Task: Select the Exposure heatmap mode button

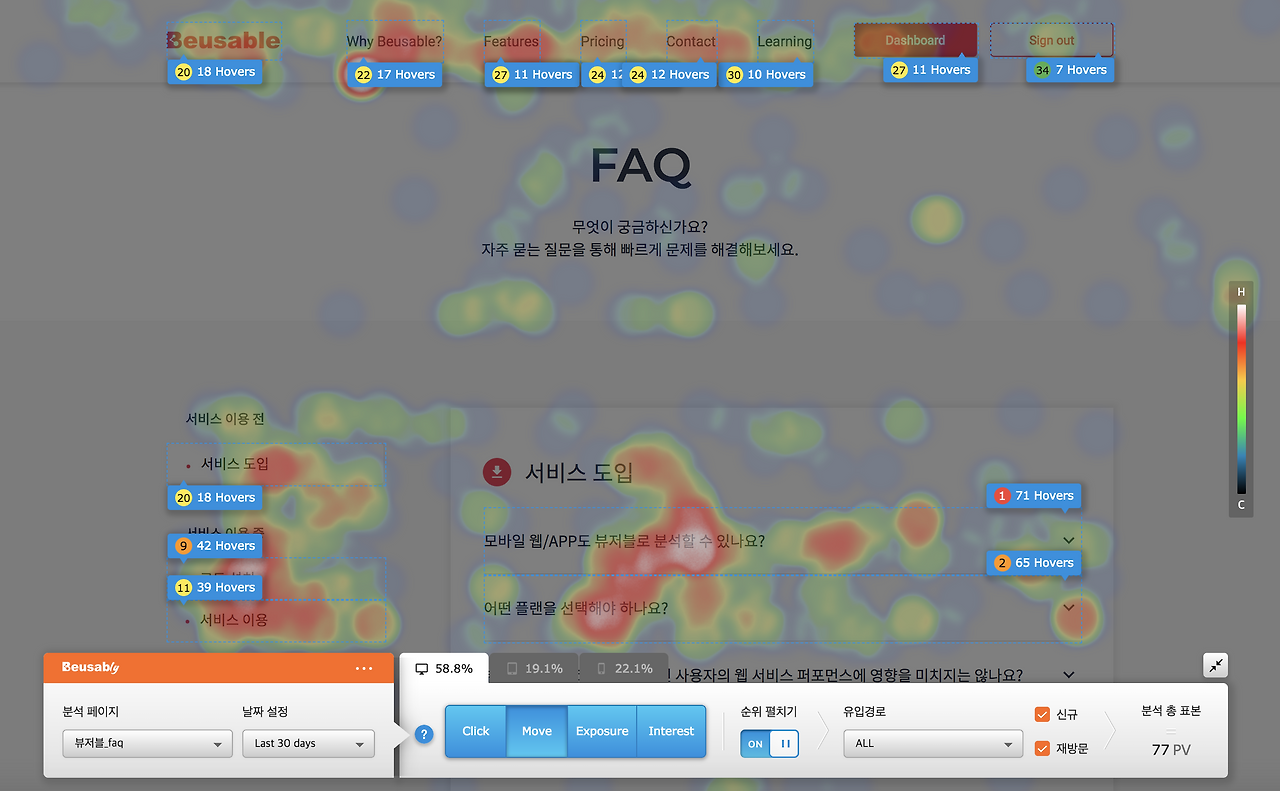Action: 602,731
